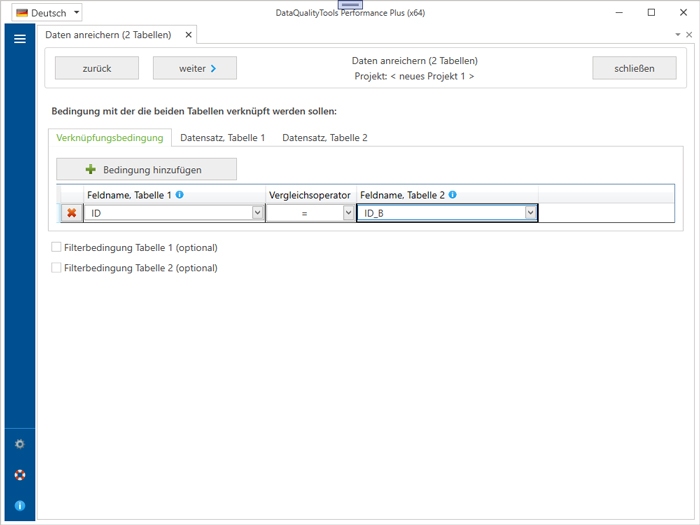Open the hamburger menu in the sidebar
This screenshot has height=525, width=700.
(19, 39)
